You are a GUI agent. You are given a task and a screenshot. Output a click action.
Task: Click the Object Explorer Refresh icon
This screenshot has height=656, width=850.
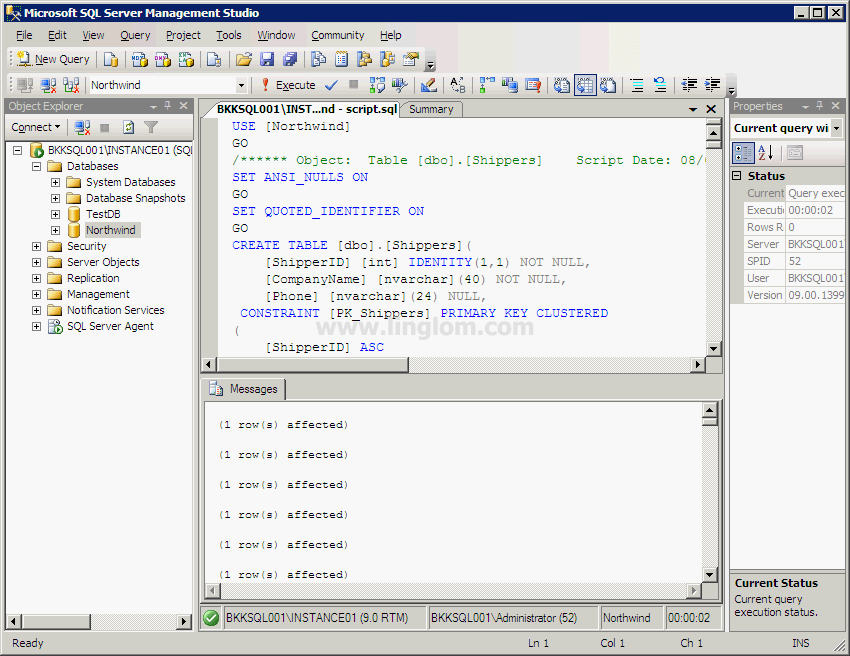tap(128, 127)
